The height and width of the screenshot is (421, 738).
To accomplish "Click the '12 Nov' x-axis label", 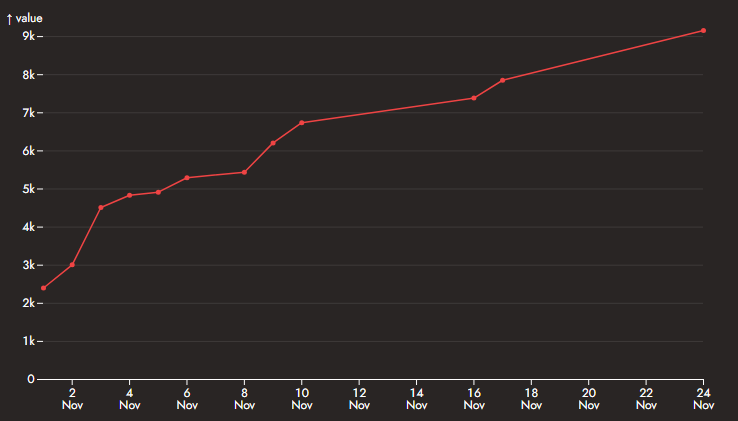I will 359,399.
